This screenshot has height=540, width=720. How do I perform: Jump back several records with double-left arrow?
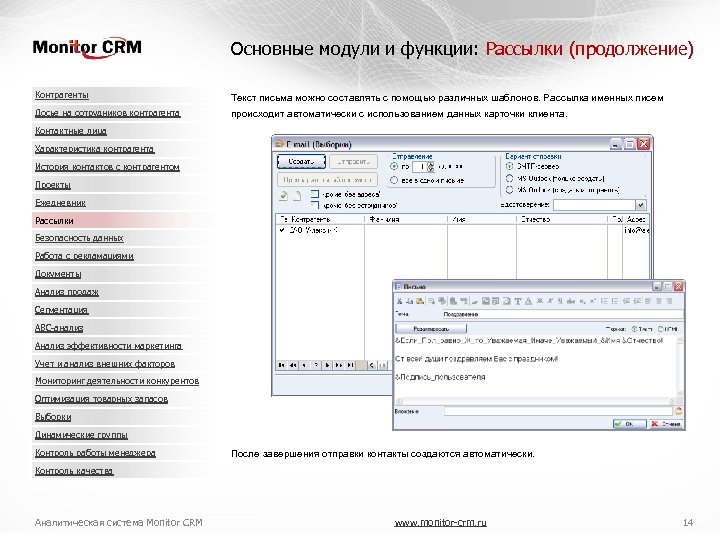[x=292, y=365]
